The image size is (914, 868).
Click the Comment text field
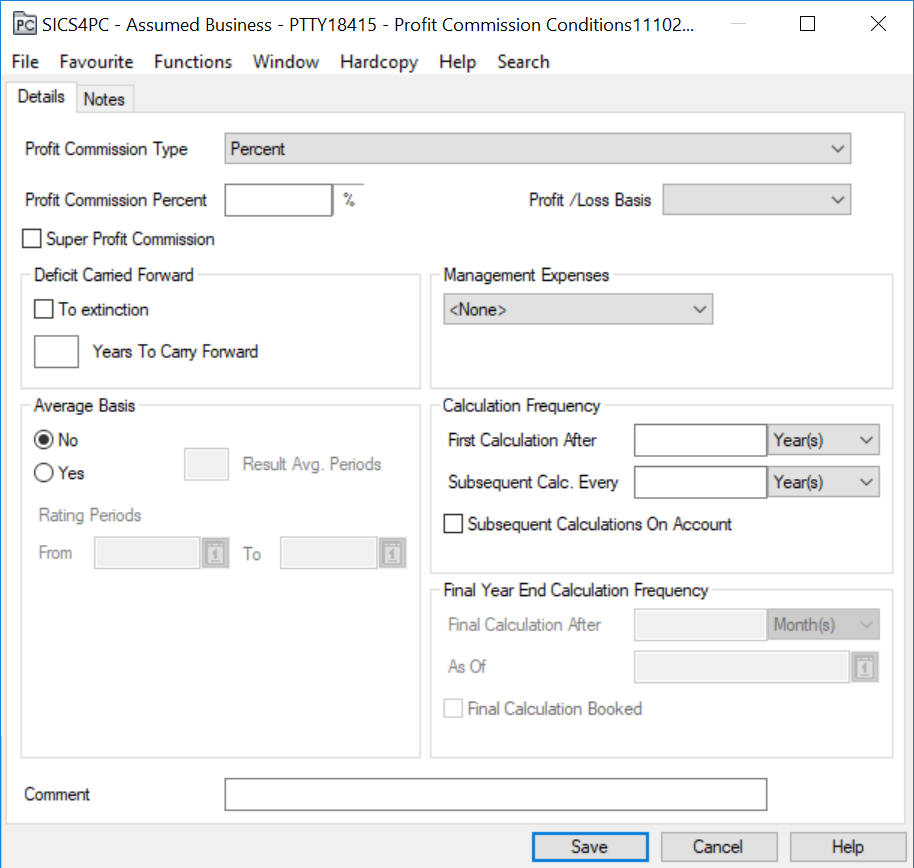(495, 794)
